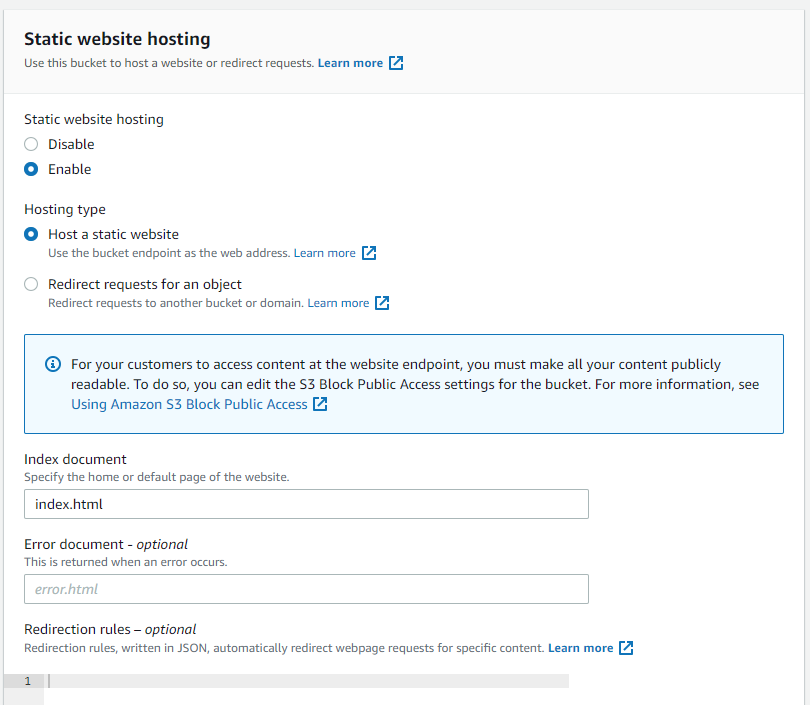The width and height of the screenshot is (810, 705).
Task: Select the Disable radio button
Action: tap(31, 144)
